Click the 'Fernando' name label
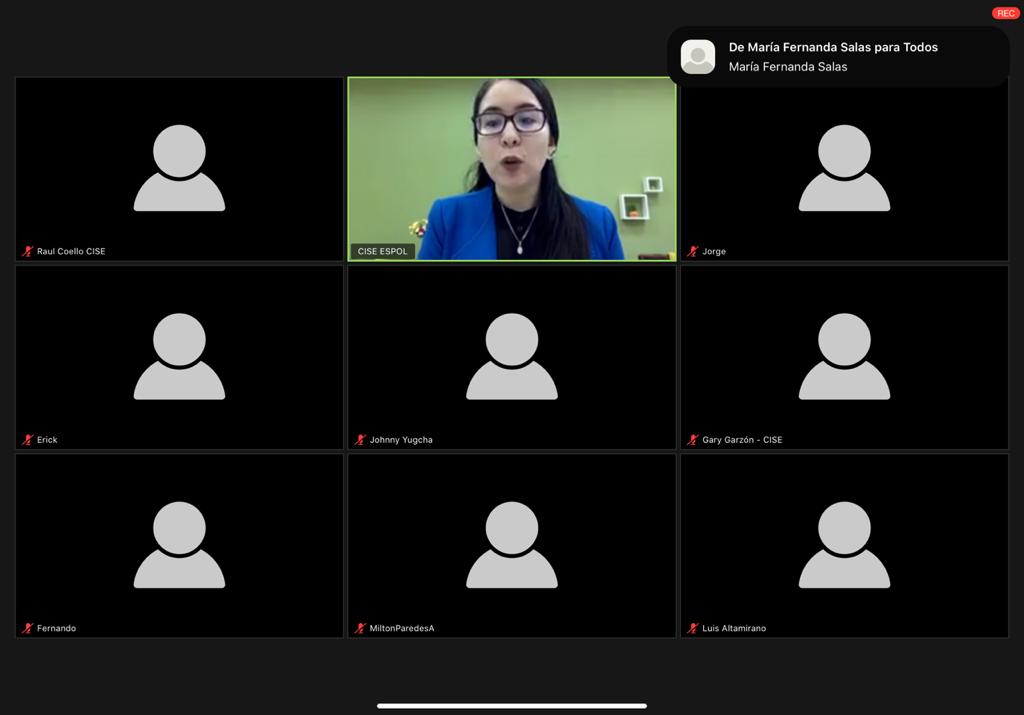The height and width of the screenshot is (715, 1024). [56, 628]
